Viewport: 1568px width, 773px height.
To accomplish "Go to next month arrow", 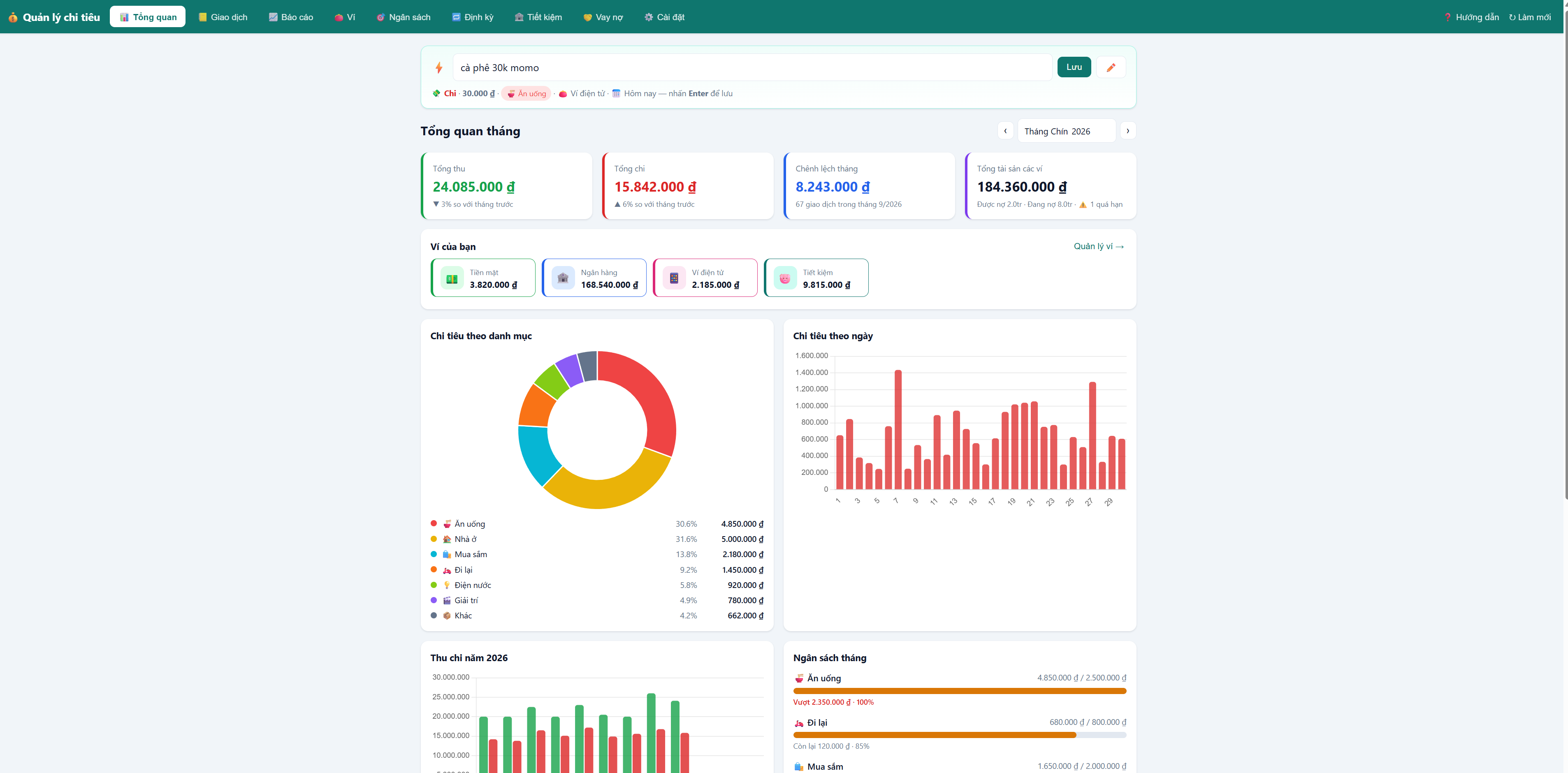I will [1127, 131].
